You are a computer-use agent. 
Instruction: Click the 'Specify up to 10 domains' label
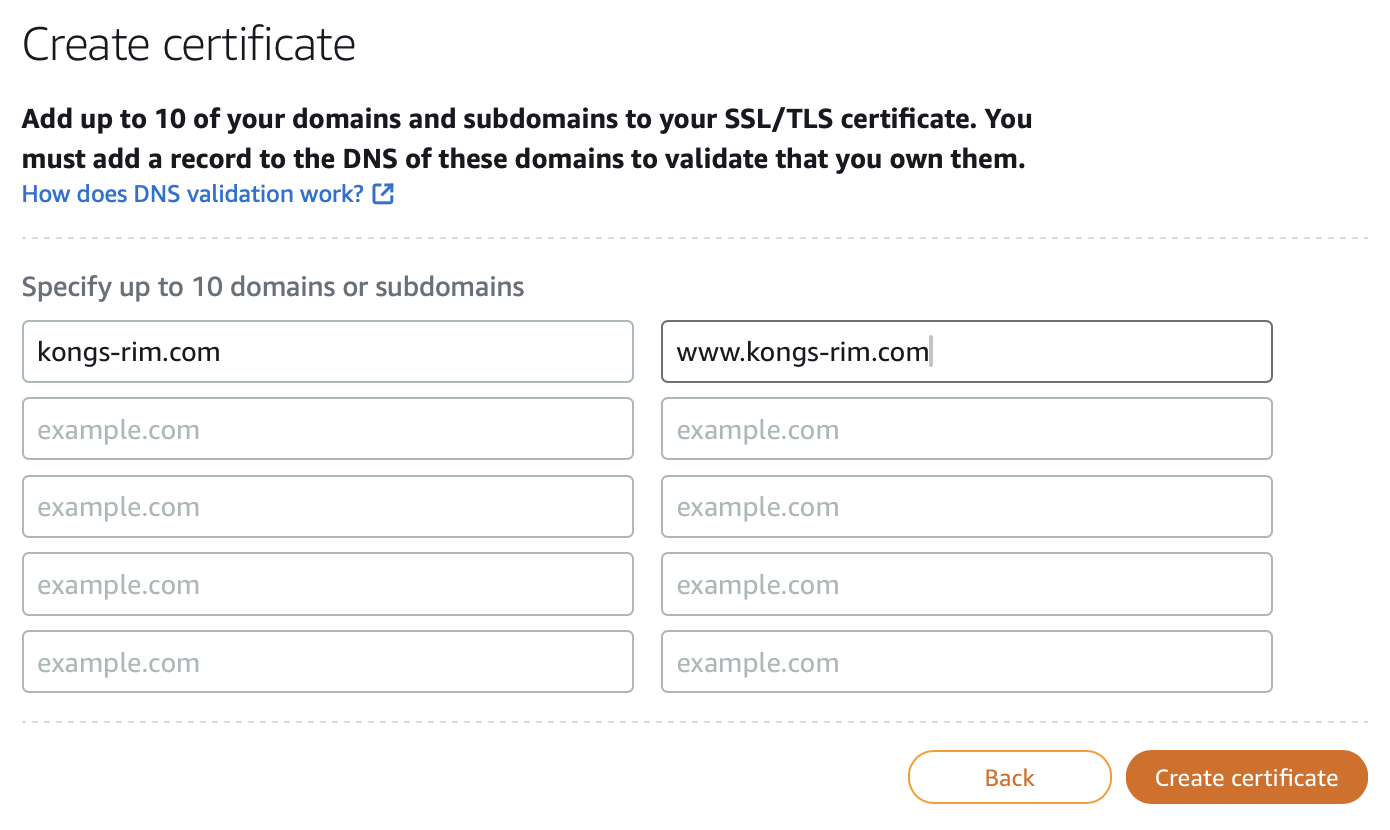pyautogui.click(x=273, y=287)
